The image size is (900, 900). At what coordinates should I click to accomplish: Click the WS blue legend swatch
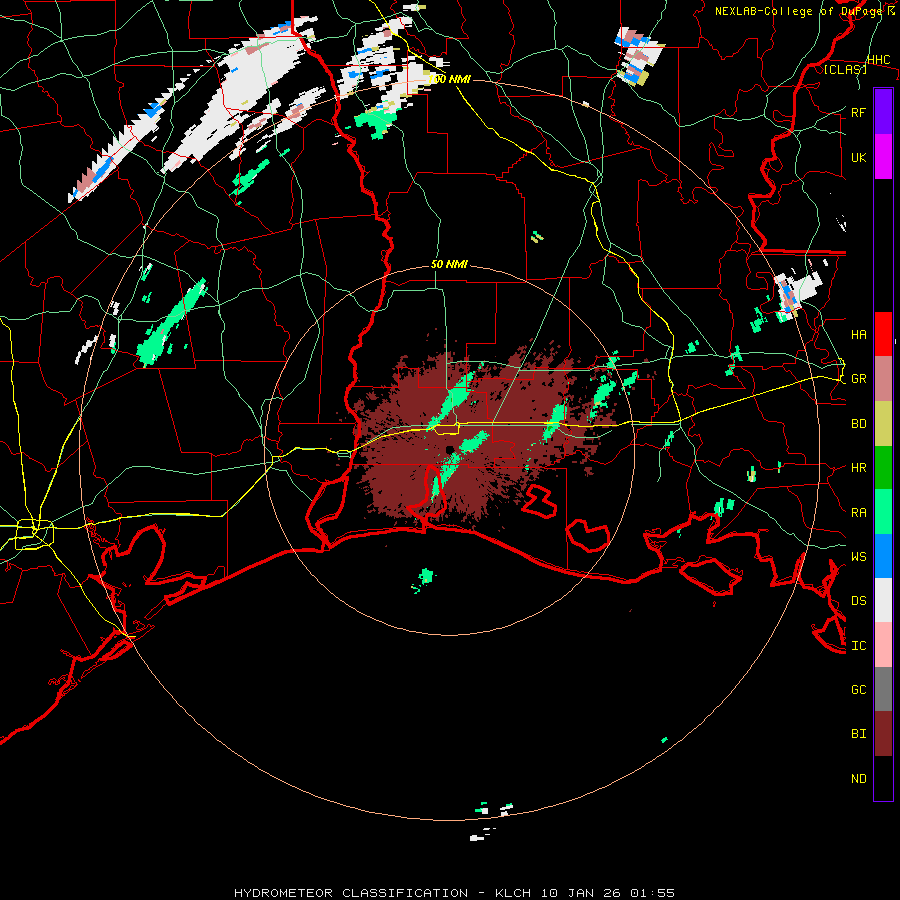click(x=883, y=556)
